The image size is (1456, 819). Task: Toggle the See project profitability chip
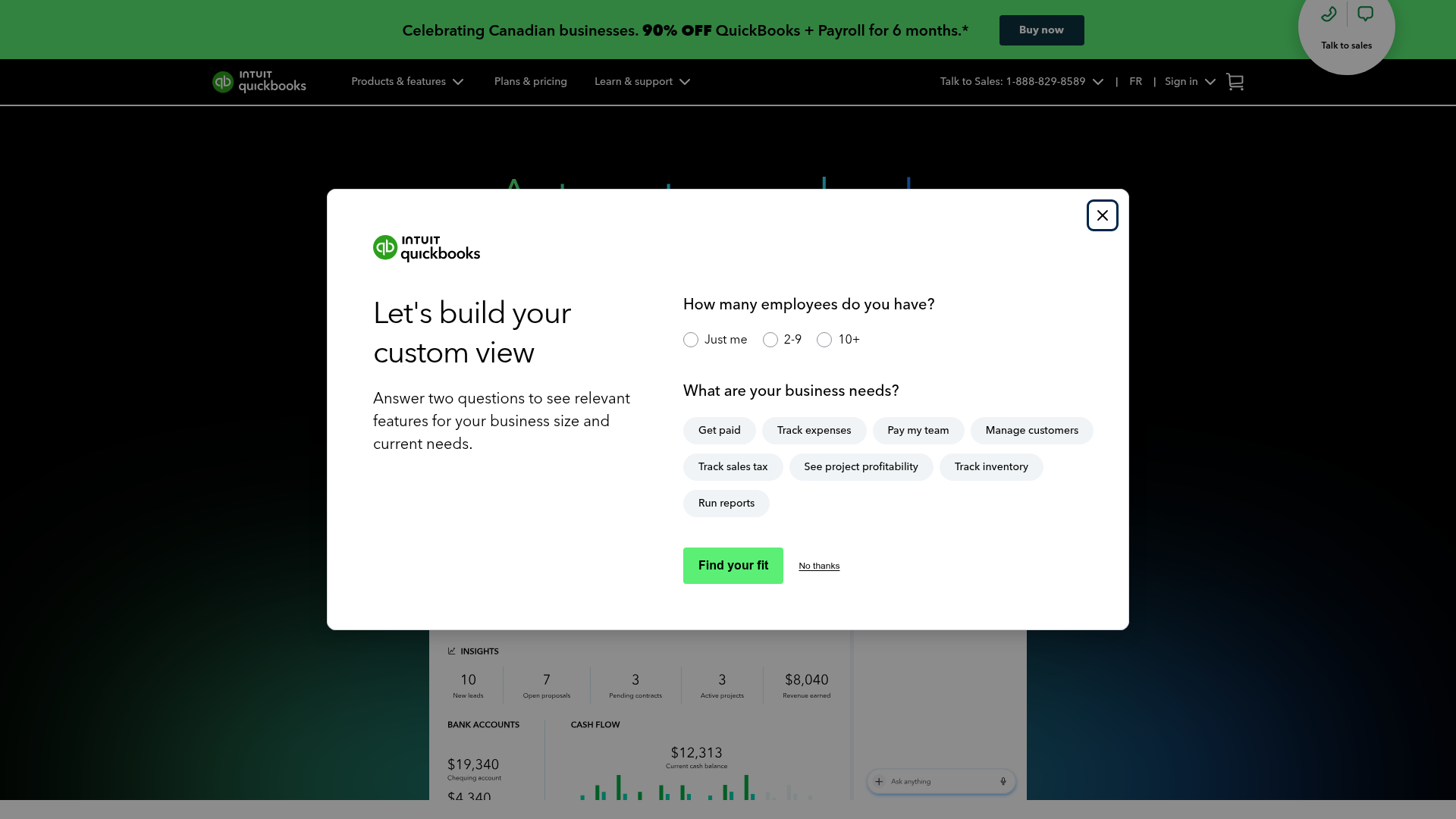(x=861, y=467)
